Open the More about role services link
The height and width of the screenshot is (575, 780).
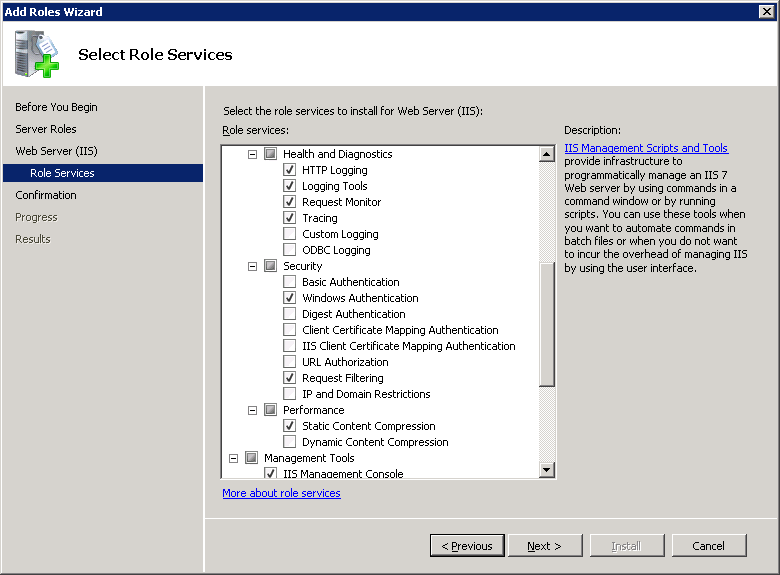point(281,493)
